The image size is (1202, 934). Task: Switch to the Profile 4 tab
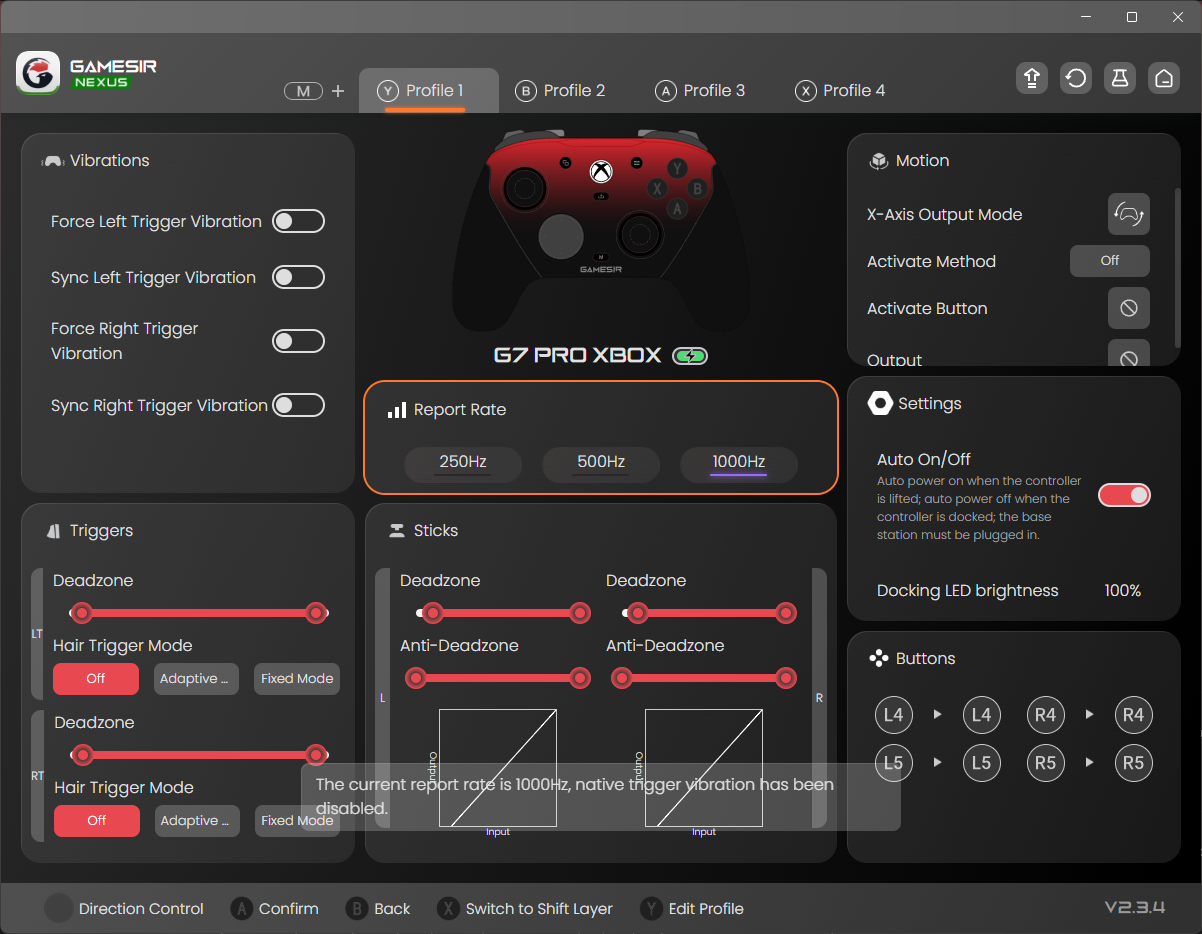tap(840, 91)
